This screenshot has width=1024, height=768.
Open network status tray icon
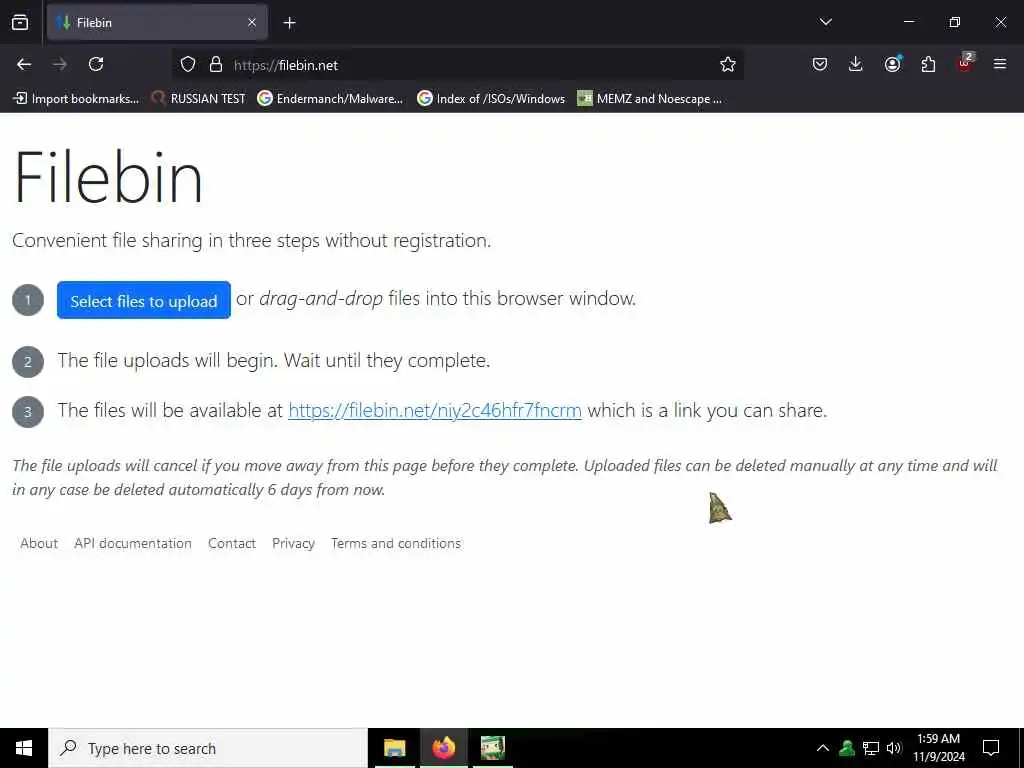click(871, 748)
